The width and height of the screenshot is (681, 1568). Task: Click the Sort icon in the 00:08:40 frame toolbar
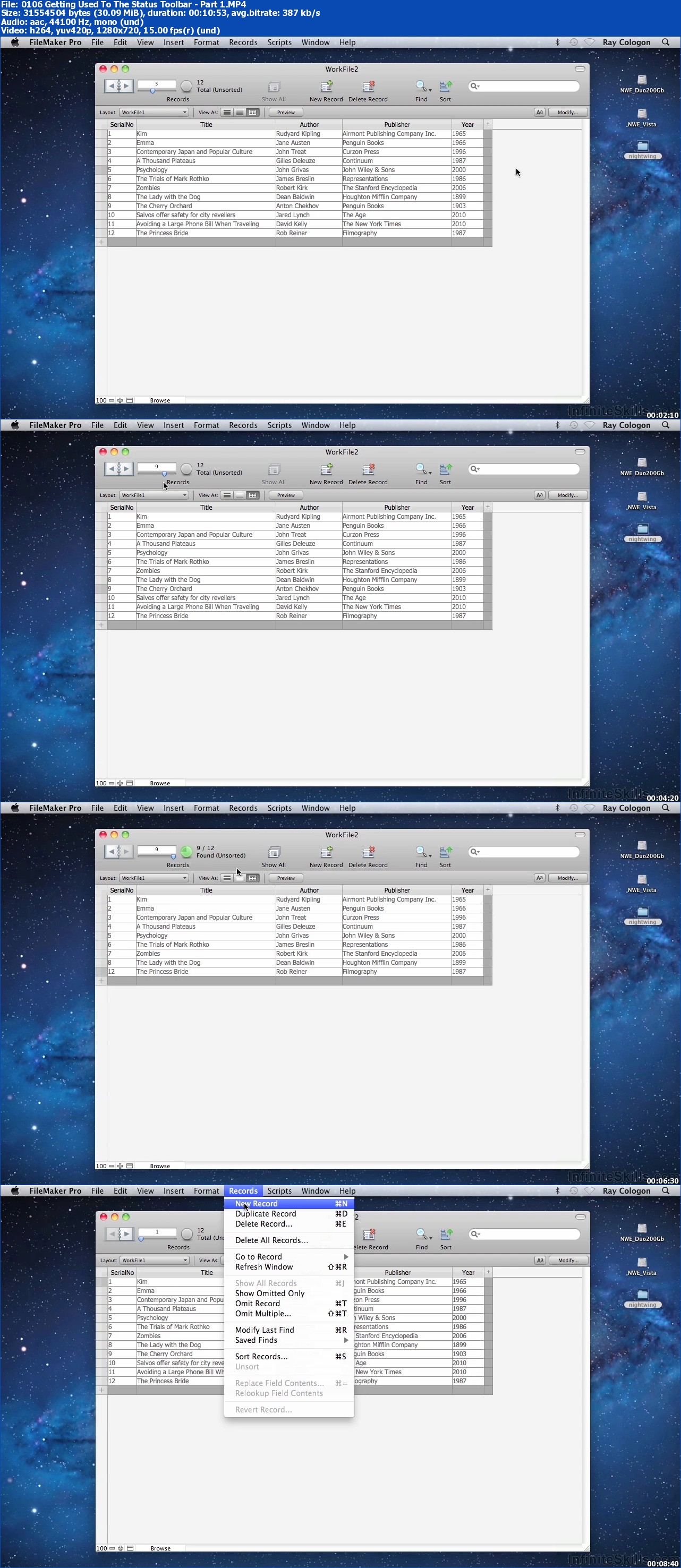tap(447, 1235)
